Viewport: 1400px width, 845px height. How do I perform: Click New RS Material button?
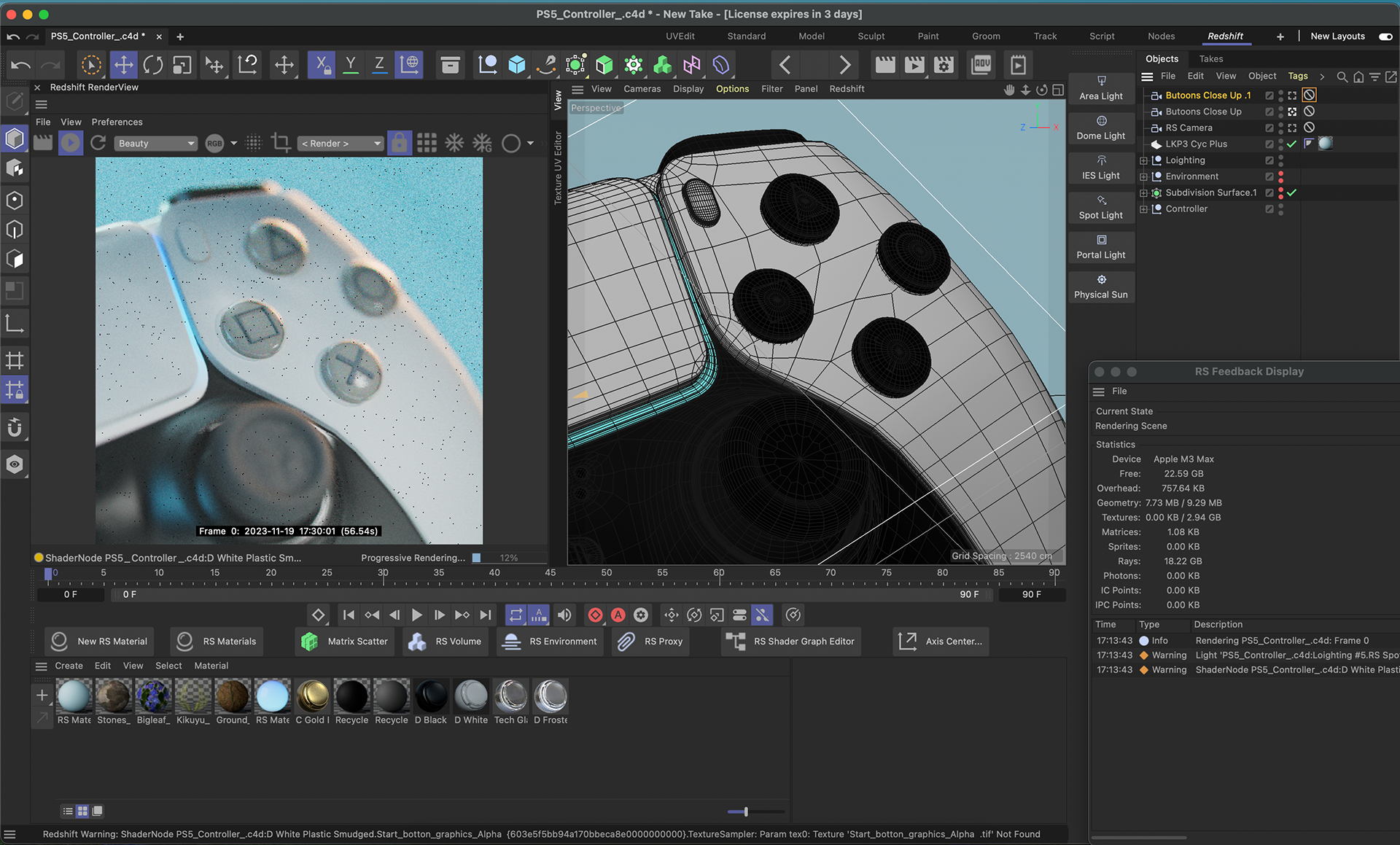click(x=100, y=641)
